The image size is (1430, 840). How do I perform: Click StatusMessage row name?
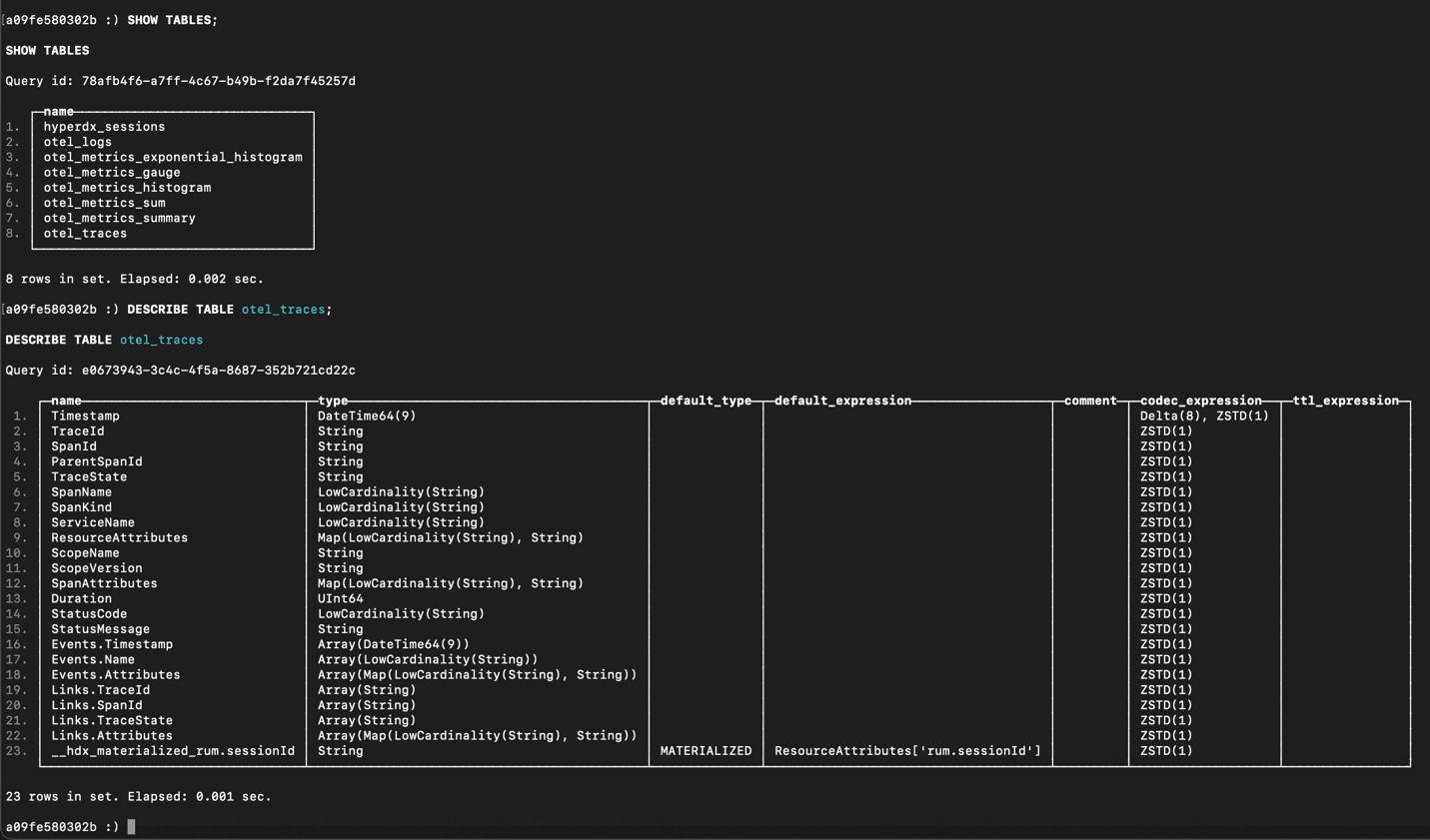pyautogui.click(x=101, y=629)
